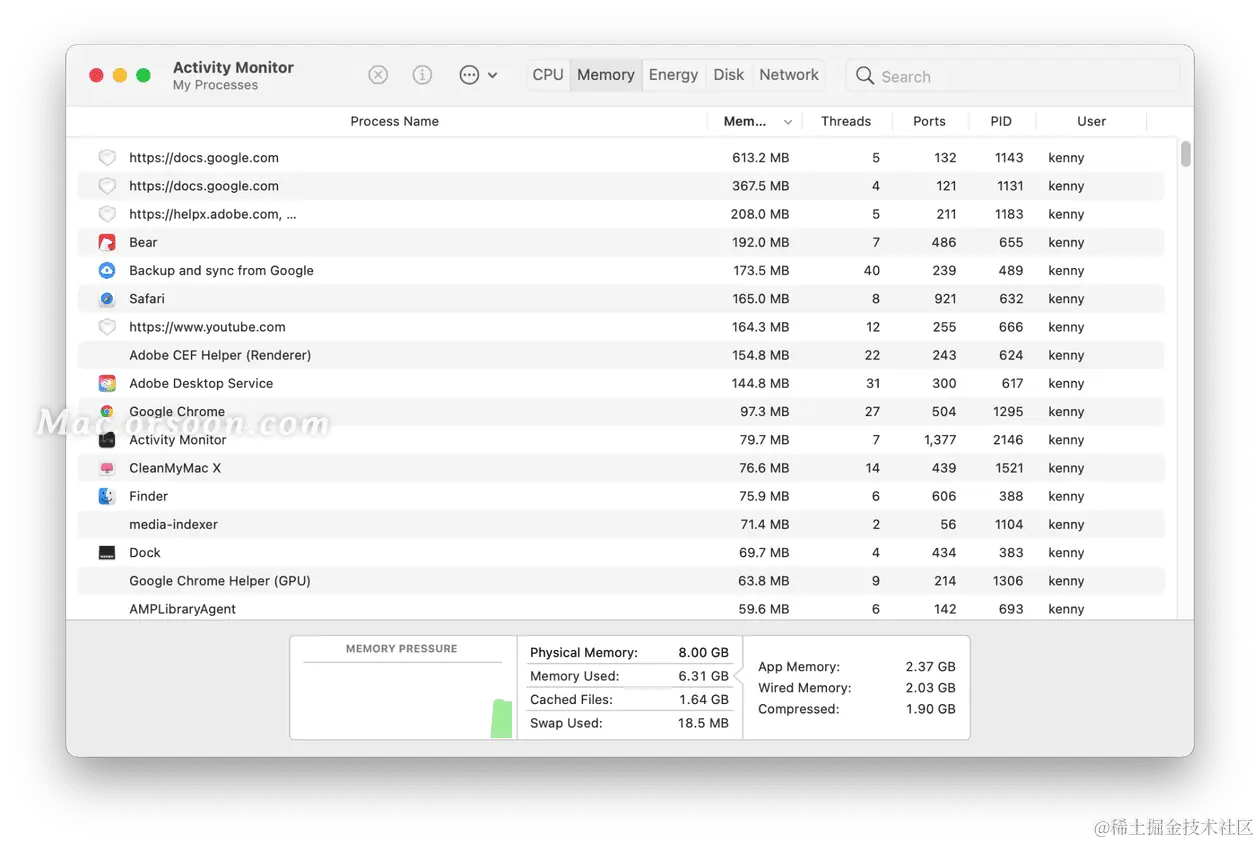
Task: Open the Network tab
Action: [x=789, y=75]
